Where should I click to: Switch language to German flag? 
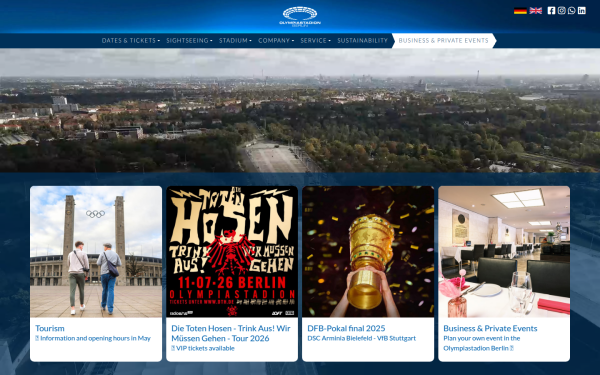[520, 11]
